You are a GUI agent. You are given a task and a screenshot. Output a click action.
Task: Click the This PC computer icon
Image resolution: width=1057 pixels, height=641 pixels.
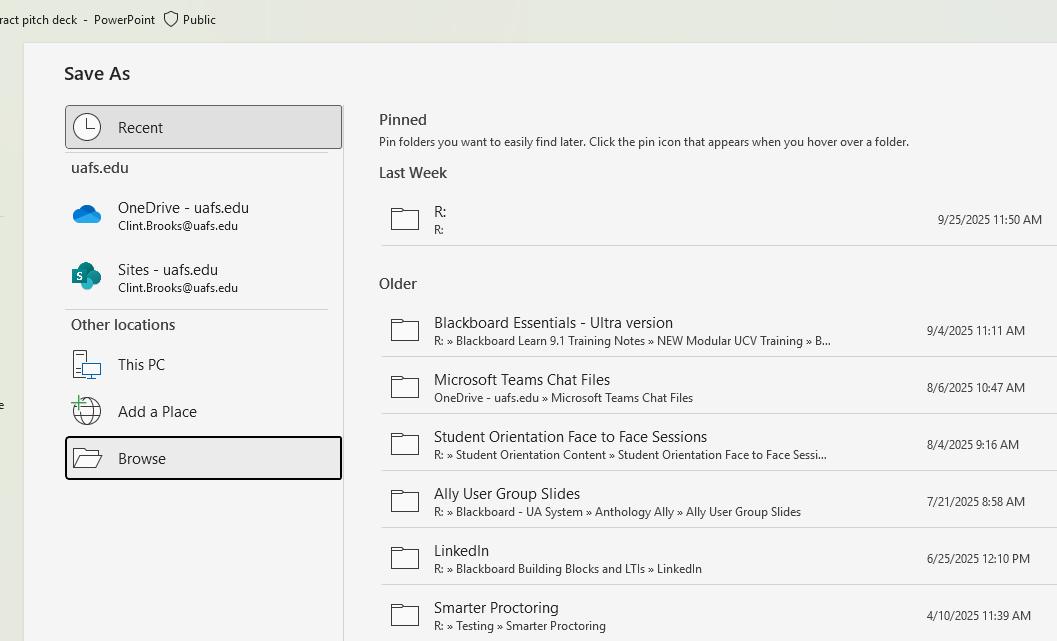coord(87,364)
